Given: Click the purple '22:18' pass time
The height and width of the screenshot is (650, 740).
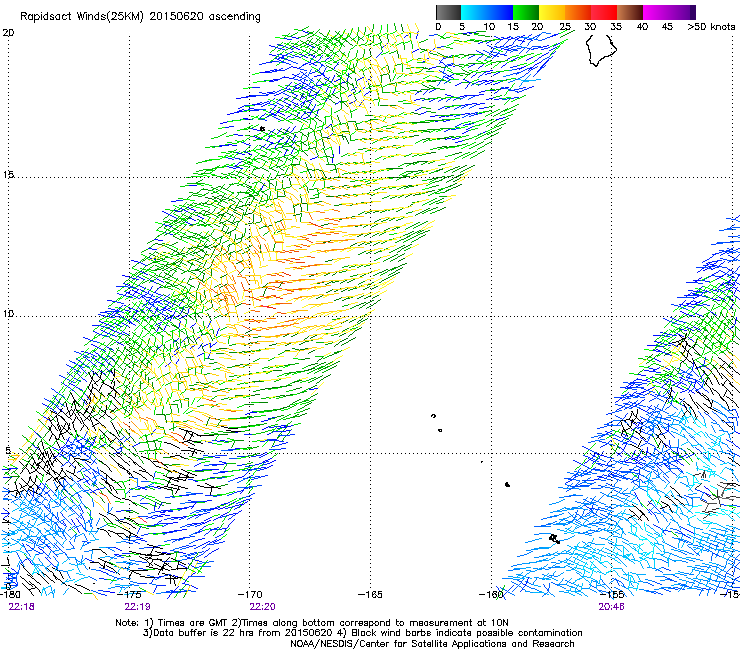Looking at the screenshot, I should (x=21, y=607).
